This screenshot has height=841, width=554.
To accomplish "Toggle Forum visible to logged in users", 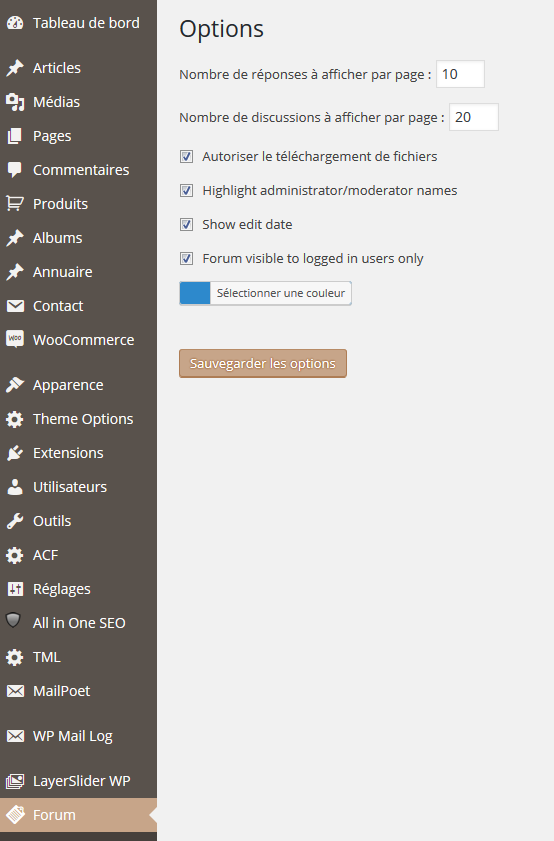I will [186, 259].
